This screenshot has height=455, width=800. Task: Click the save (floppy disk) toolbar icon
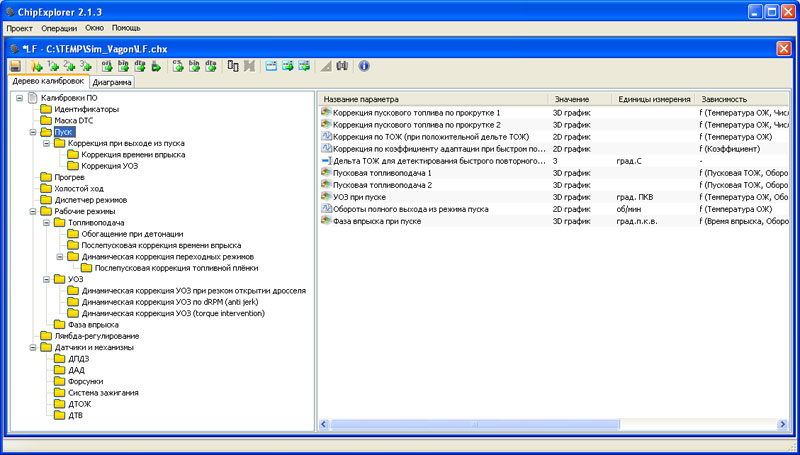(x=15, y=66)
